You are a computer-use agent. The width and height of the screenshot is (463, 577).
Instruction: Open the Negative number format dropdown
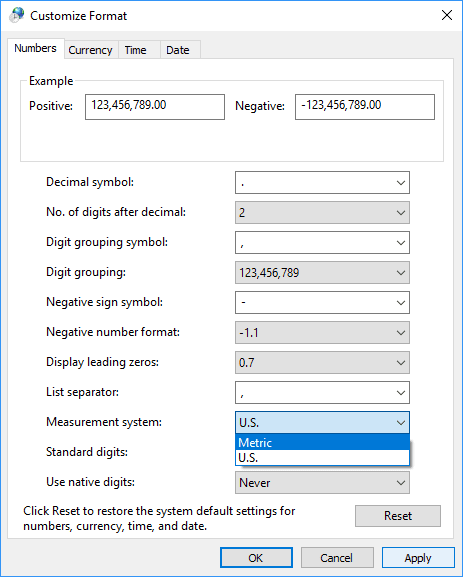[x=322, y=333]
